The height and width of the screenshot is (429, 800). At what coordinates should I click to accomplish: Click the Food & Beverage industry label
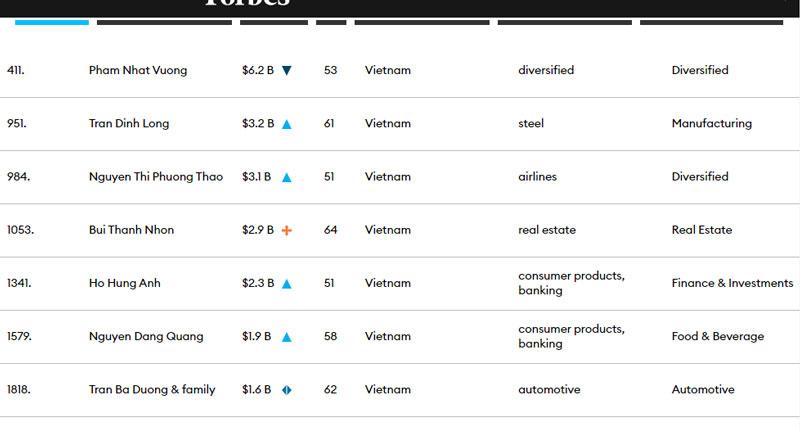(x=718, y=337)
